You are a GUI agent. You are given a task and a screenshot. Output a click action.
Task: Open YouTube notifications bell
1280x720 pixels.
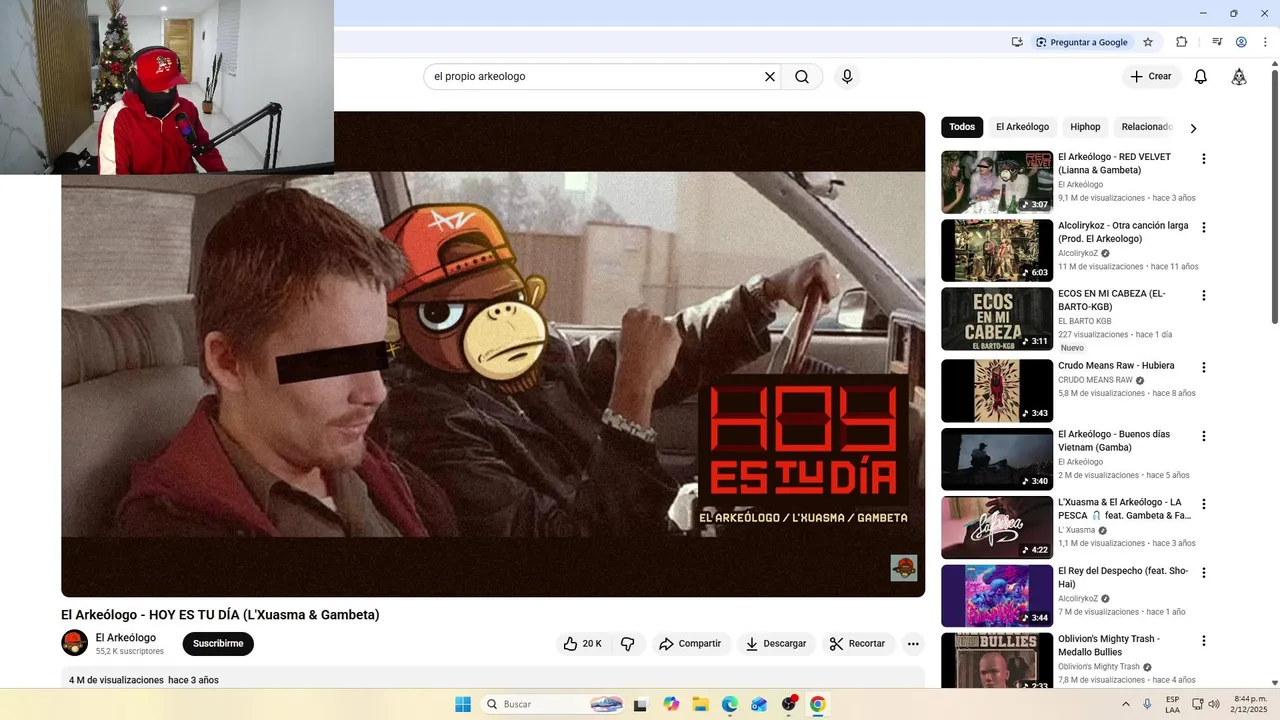coord(1201,77)
